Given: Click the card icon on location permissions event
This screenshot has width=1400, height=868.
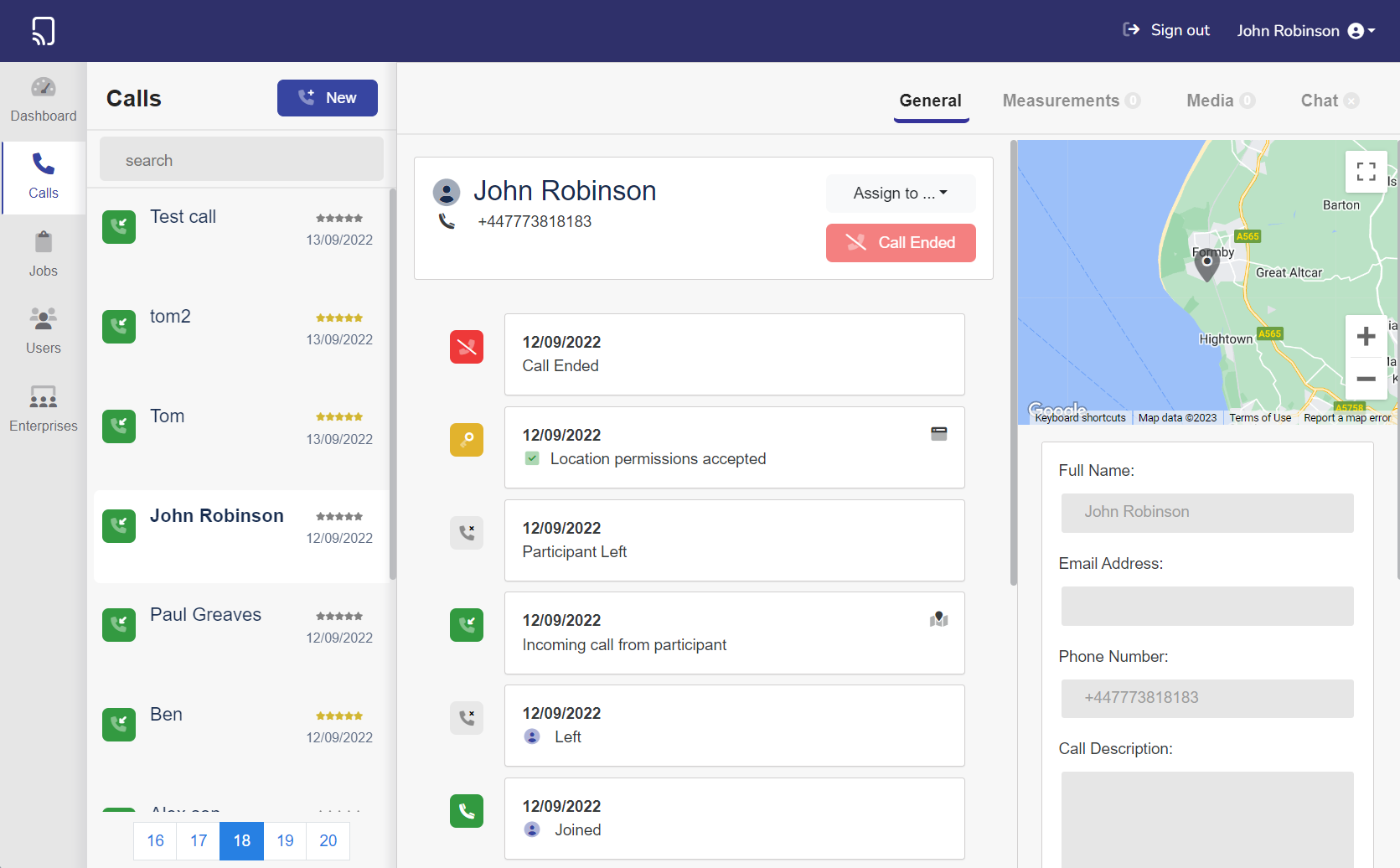Looking at the screenshot, I should [938, 434].
